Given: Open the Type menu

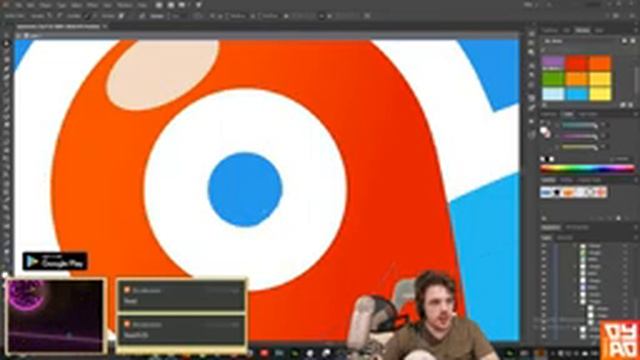Looking at the screenshot, I should (62, 6).
